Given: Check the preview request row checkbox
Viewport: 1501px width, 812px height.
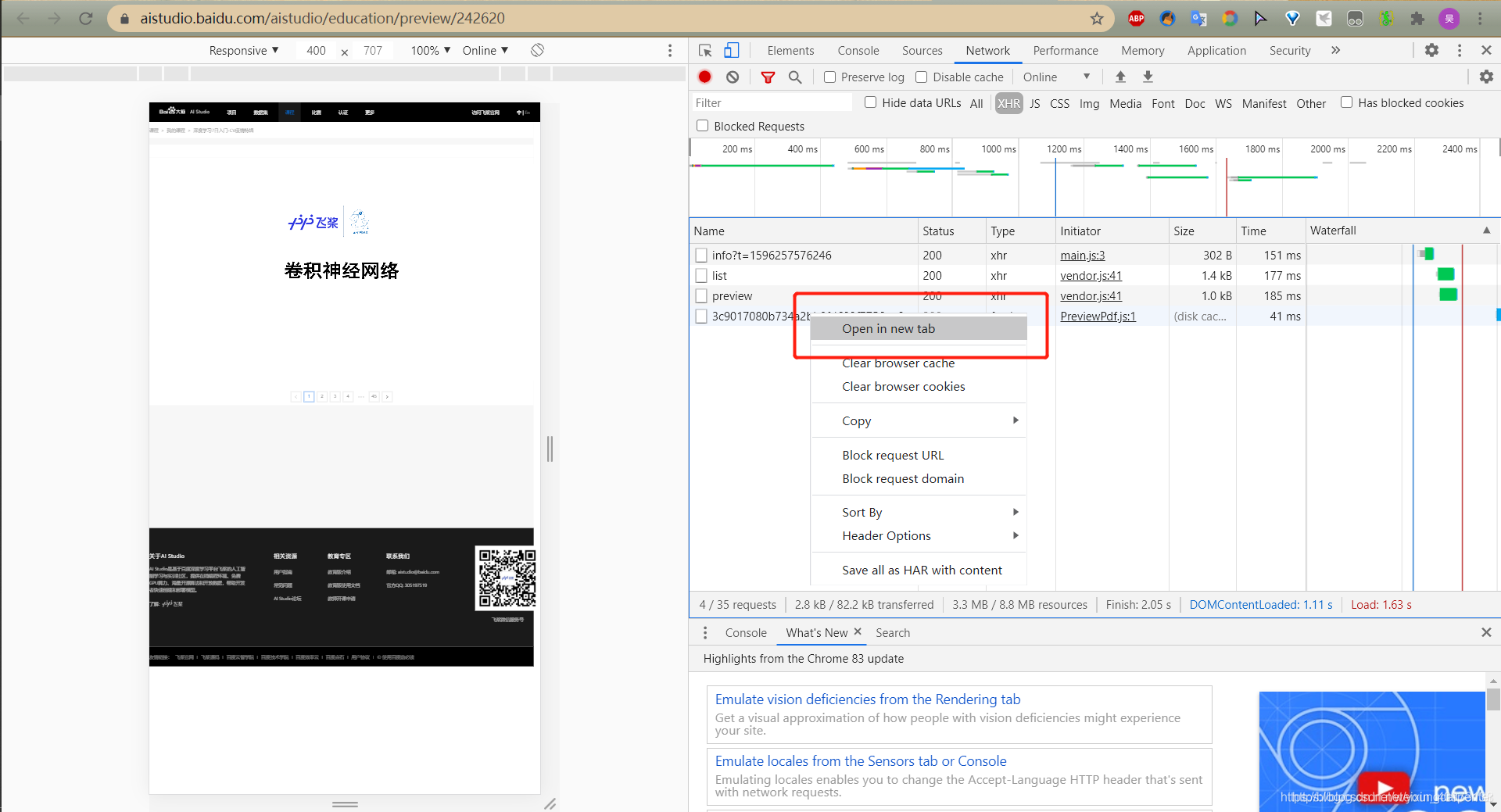Looking at the screenshot, I should pos(701,295).
